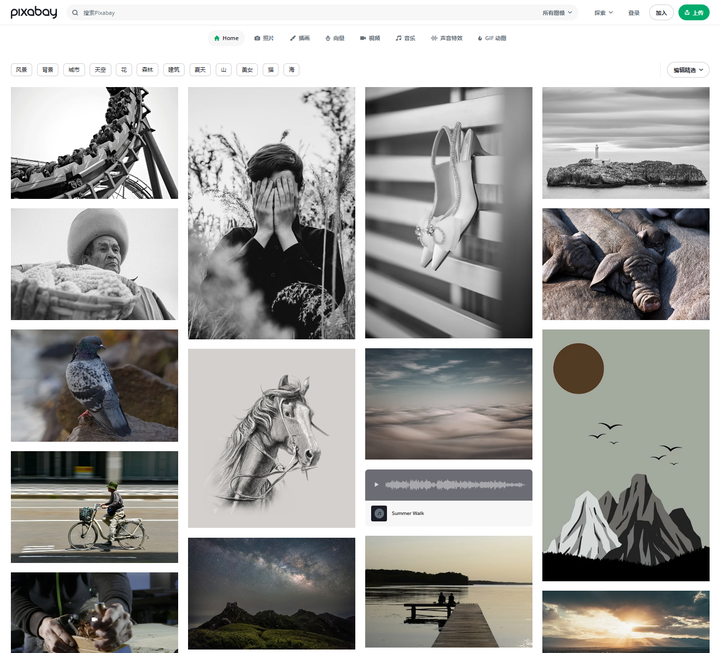Click the 加入 join button
The height and width of the screenshot is (653, 720).
pyautogui.click(x=661, y=13)
